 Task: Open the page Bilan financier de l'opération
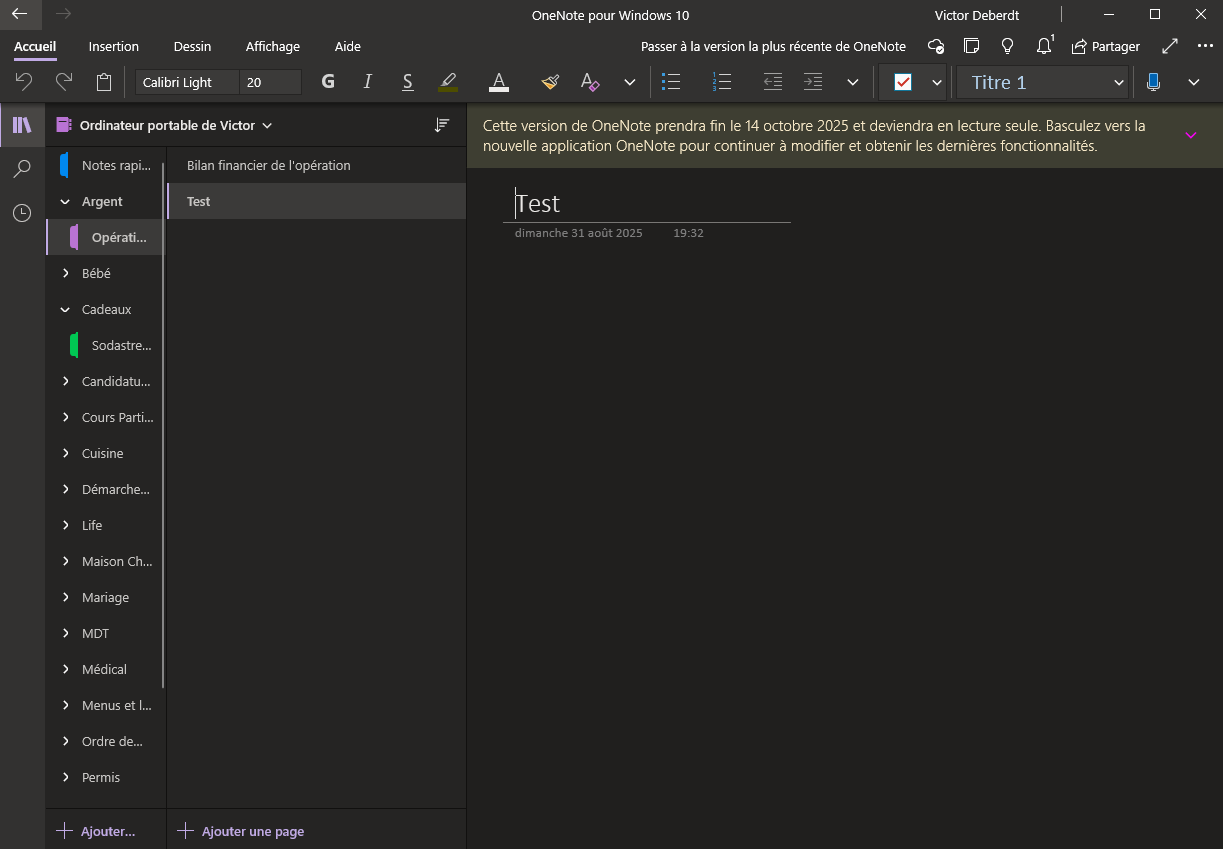click(x=317, y=165)
